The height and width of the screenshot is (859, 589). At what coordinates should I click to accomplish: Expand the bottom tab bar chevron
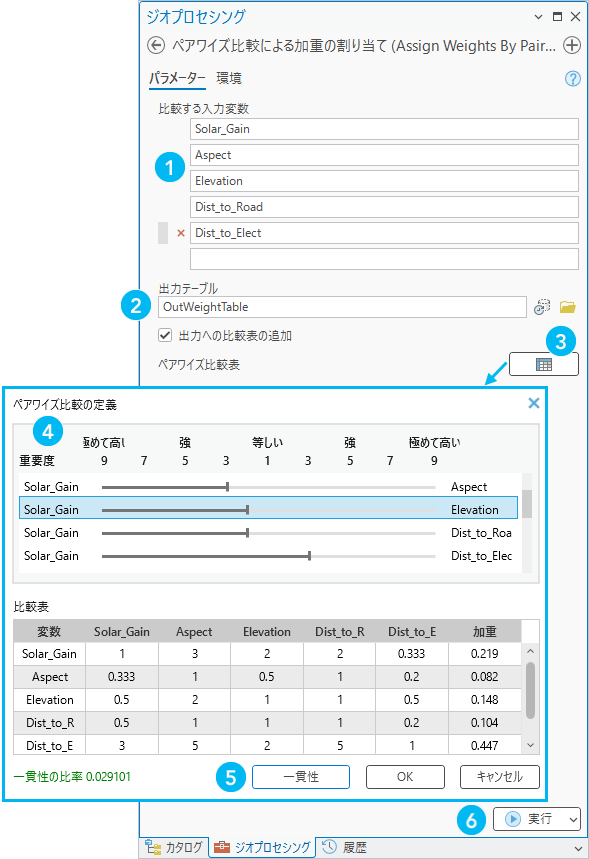point(577,849)
